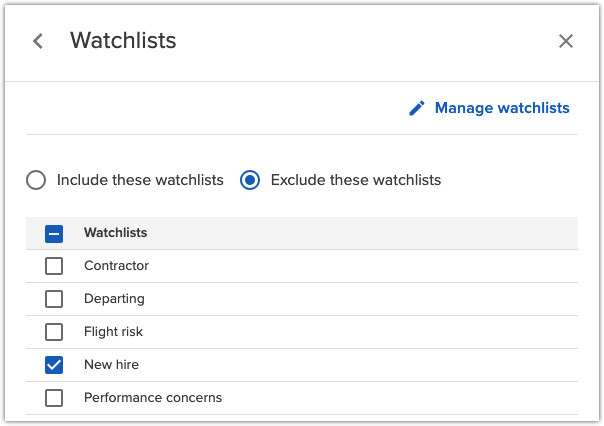Go back using the left chevron arrow
Screen dimensions: 604x426
tap(38, 41)
